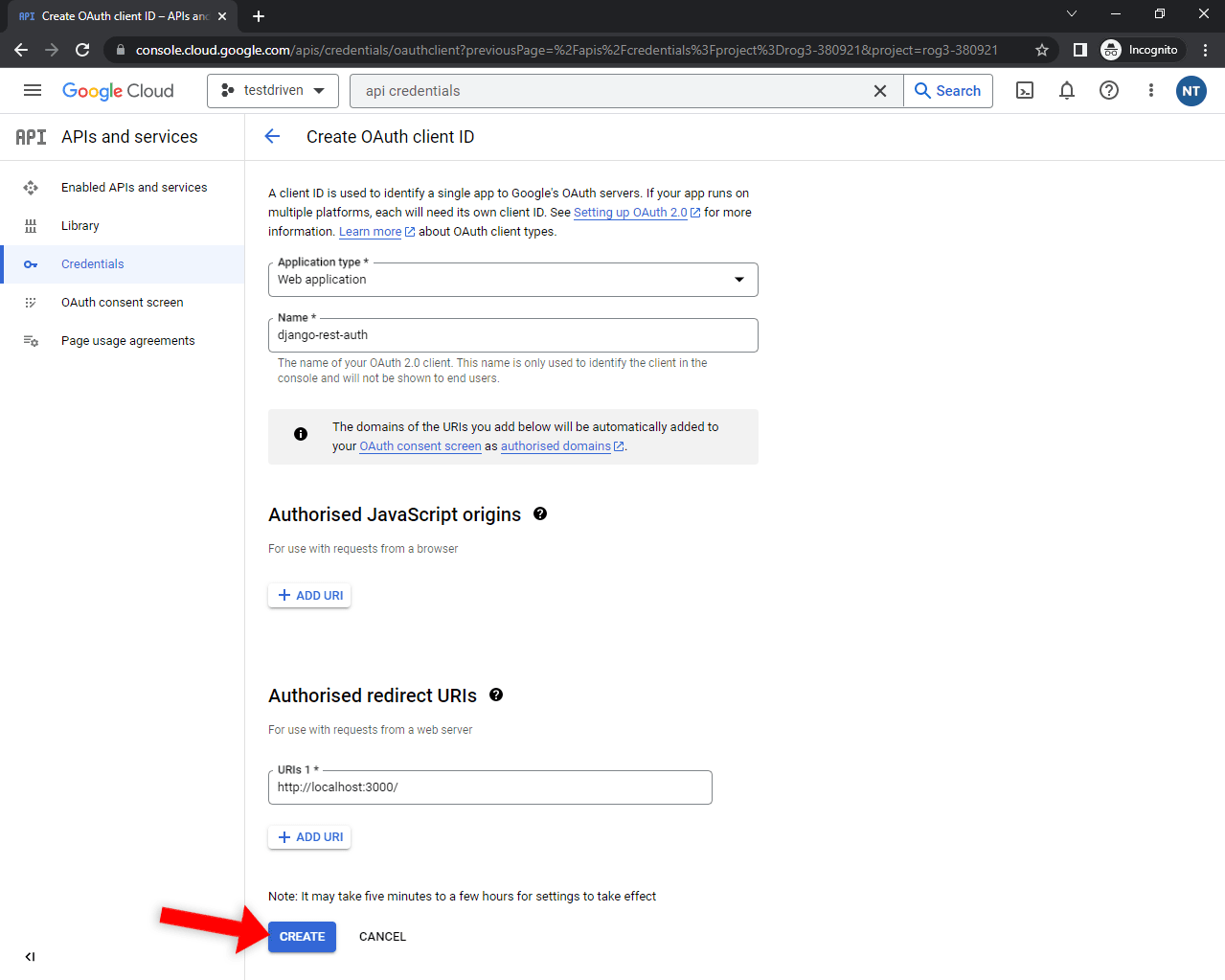This screenshot has height=980, width=1225.
Task: Open the NT account avatar
Action: (x=1191, y=91)
